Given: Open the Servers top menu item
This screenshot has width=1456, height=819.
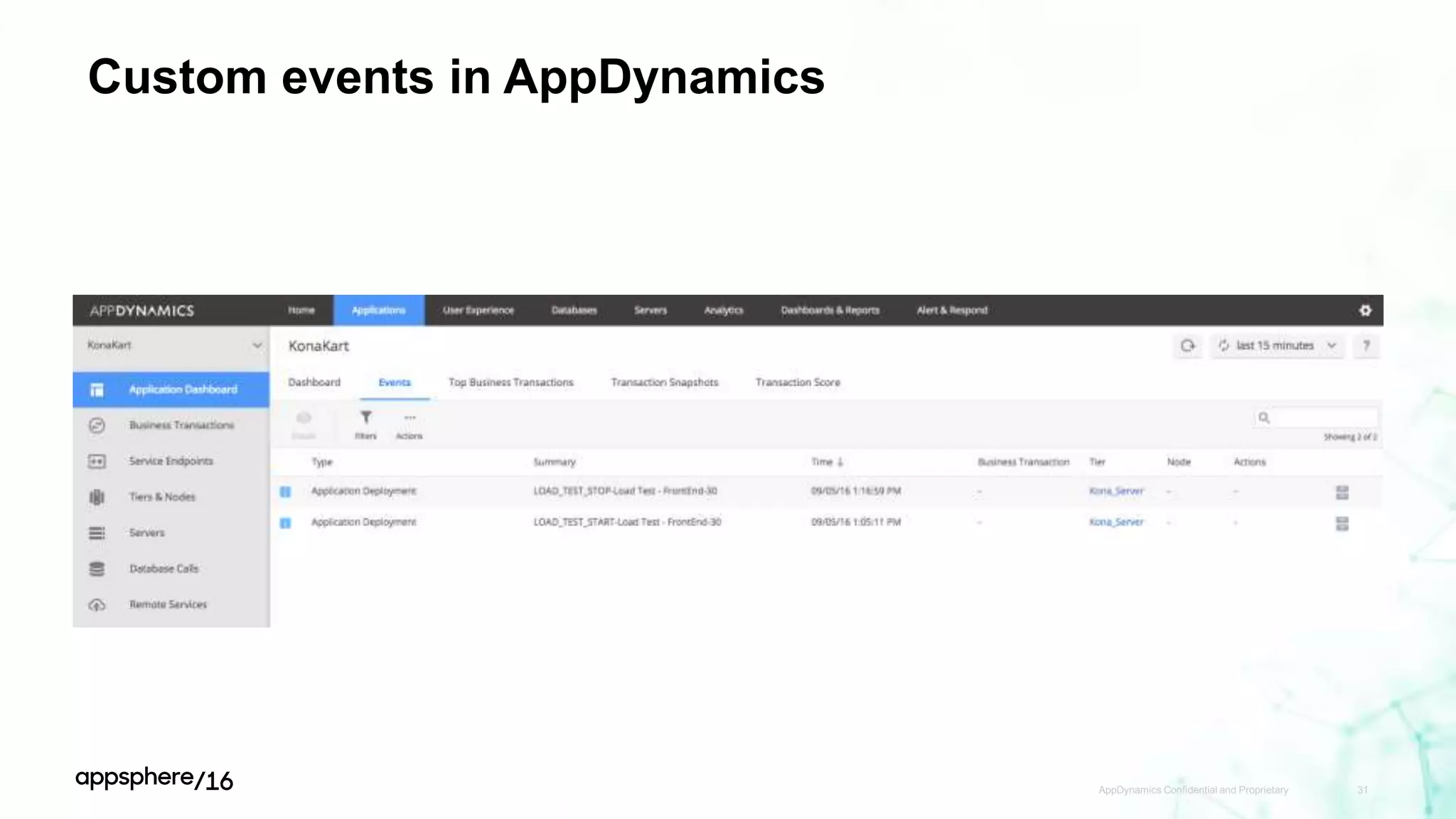Looking at the screenshot, I should click(x=651, y=310).
